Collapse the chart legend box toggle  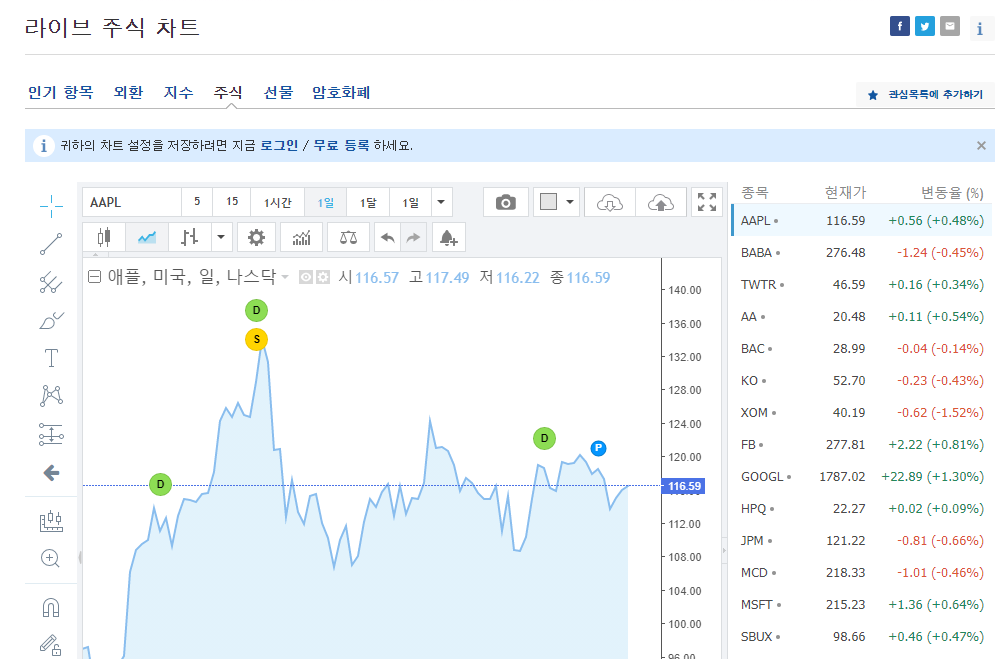click(x=94, y=277)
